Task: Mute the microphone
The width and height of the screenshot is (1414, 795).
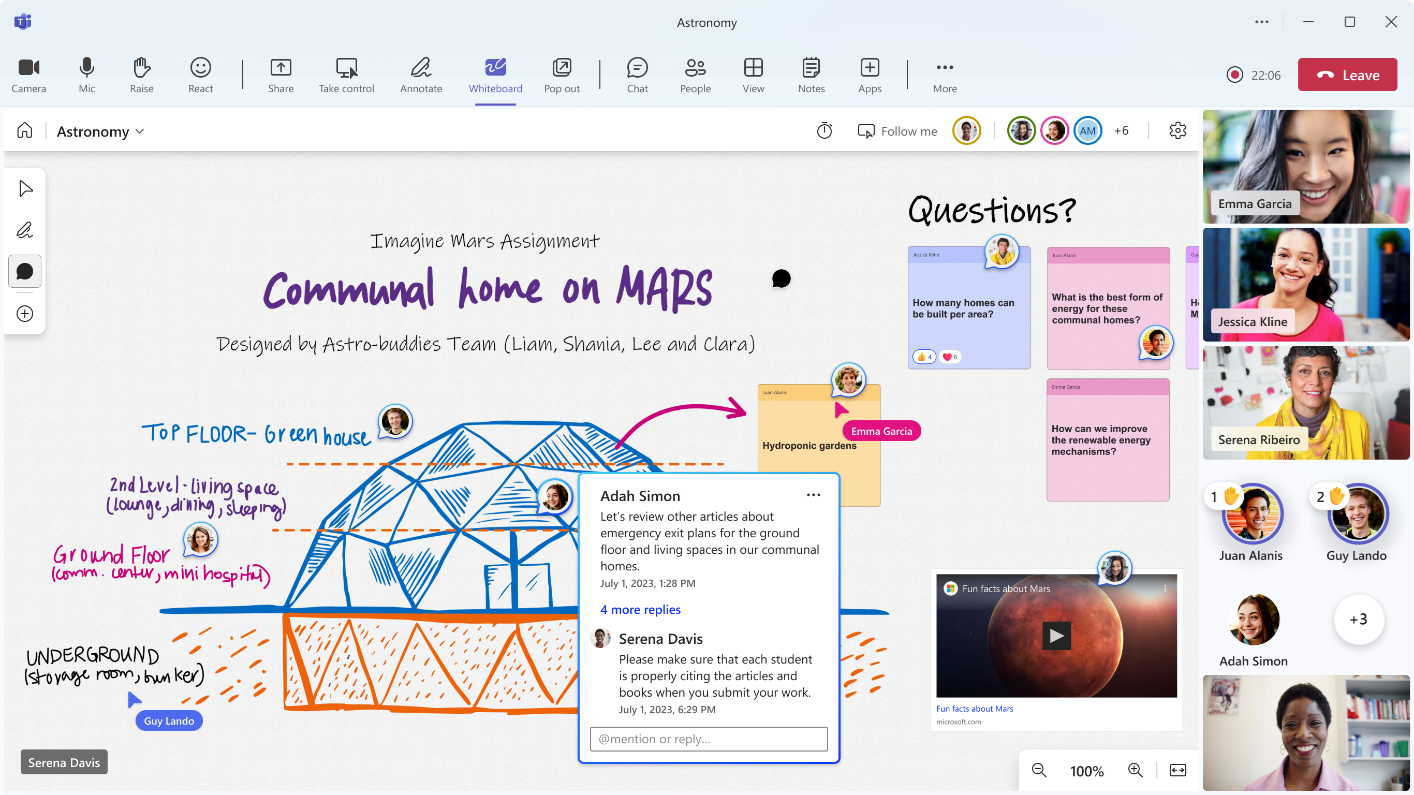Action: 86,74
